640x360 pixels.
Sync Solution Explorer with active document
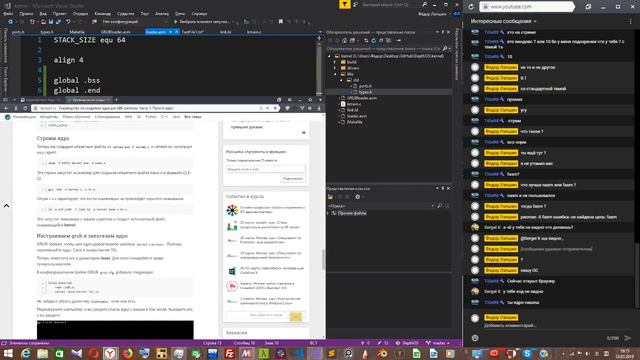coord(366,40)
